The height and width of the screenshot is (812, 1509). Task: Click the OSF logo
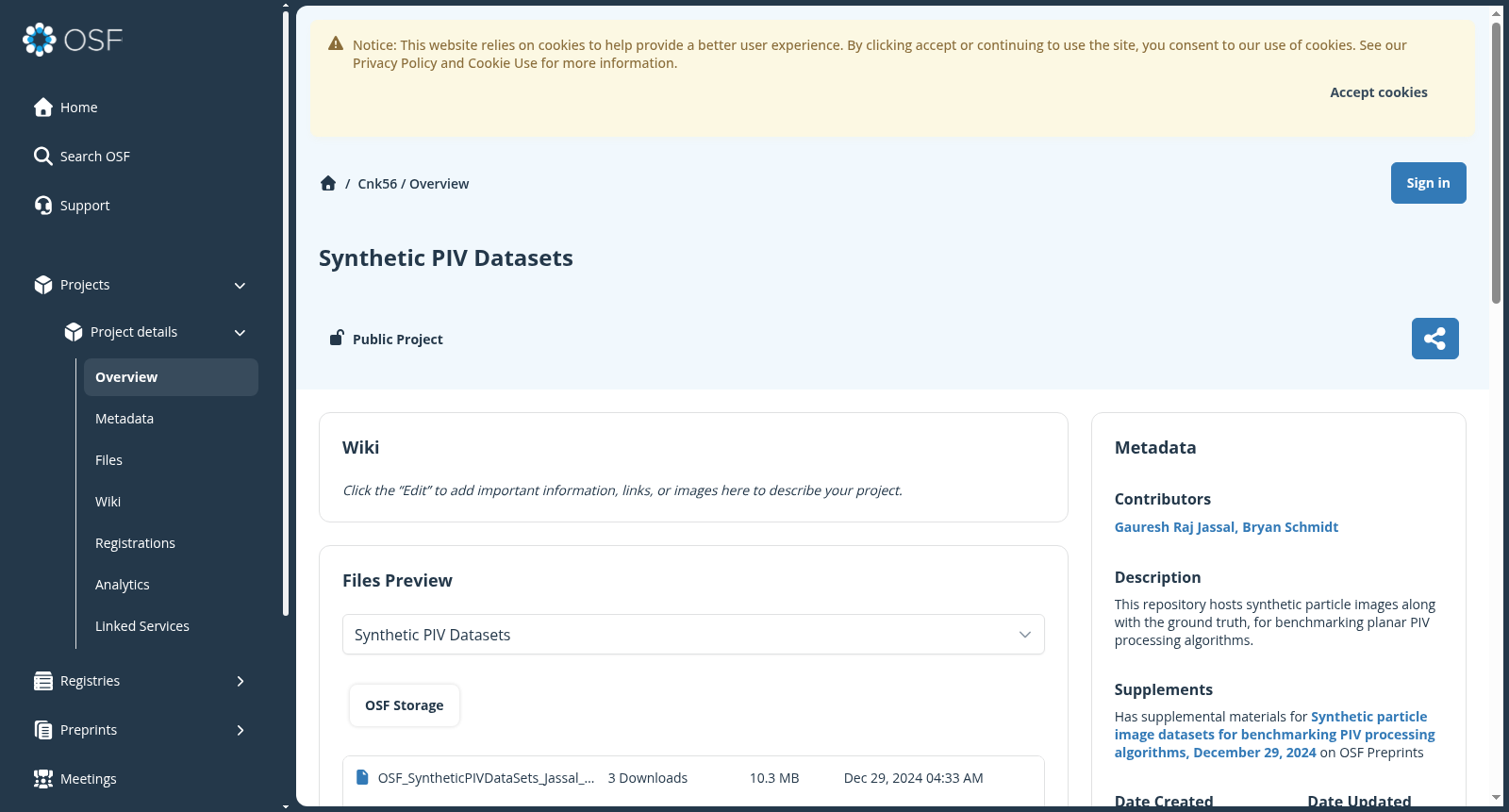click(x=73, y=40)
